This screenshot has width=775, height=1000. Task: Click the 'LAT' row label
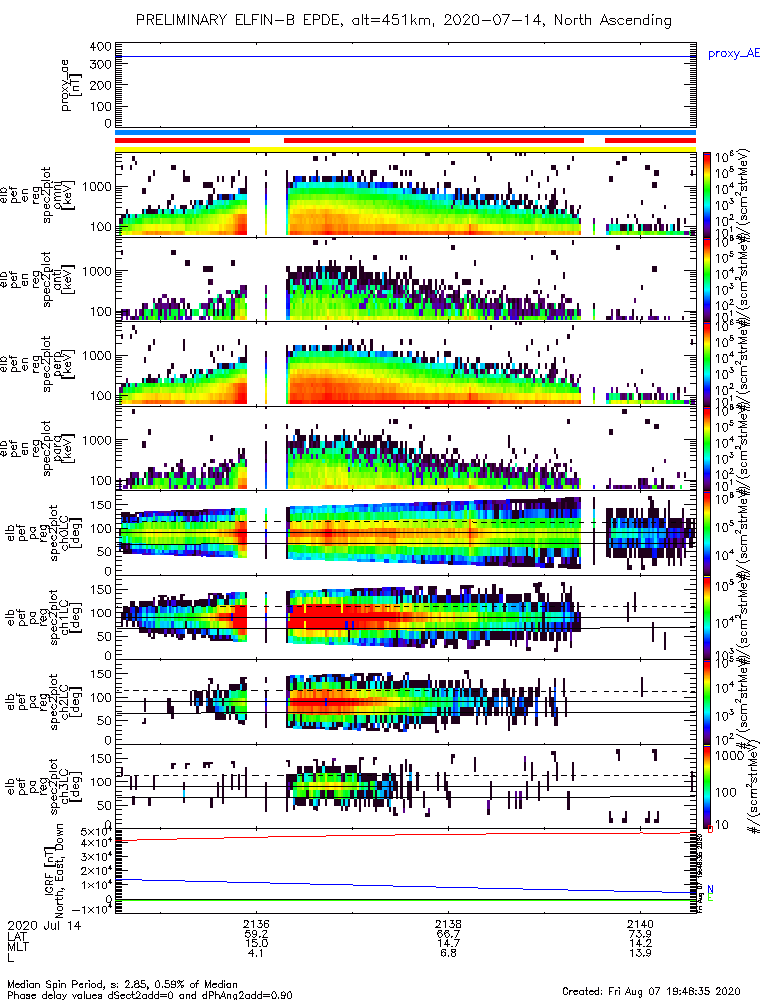[x=17, y=935]
